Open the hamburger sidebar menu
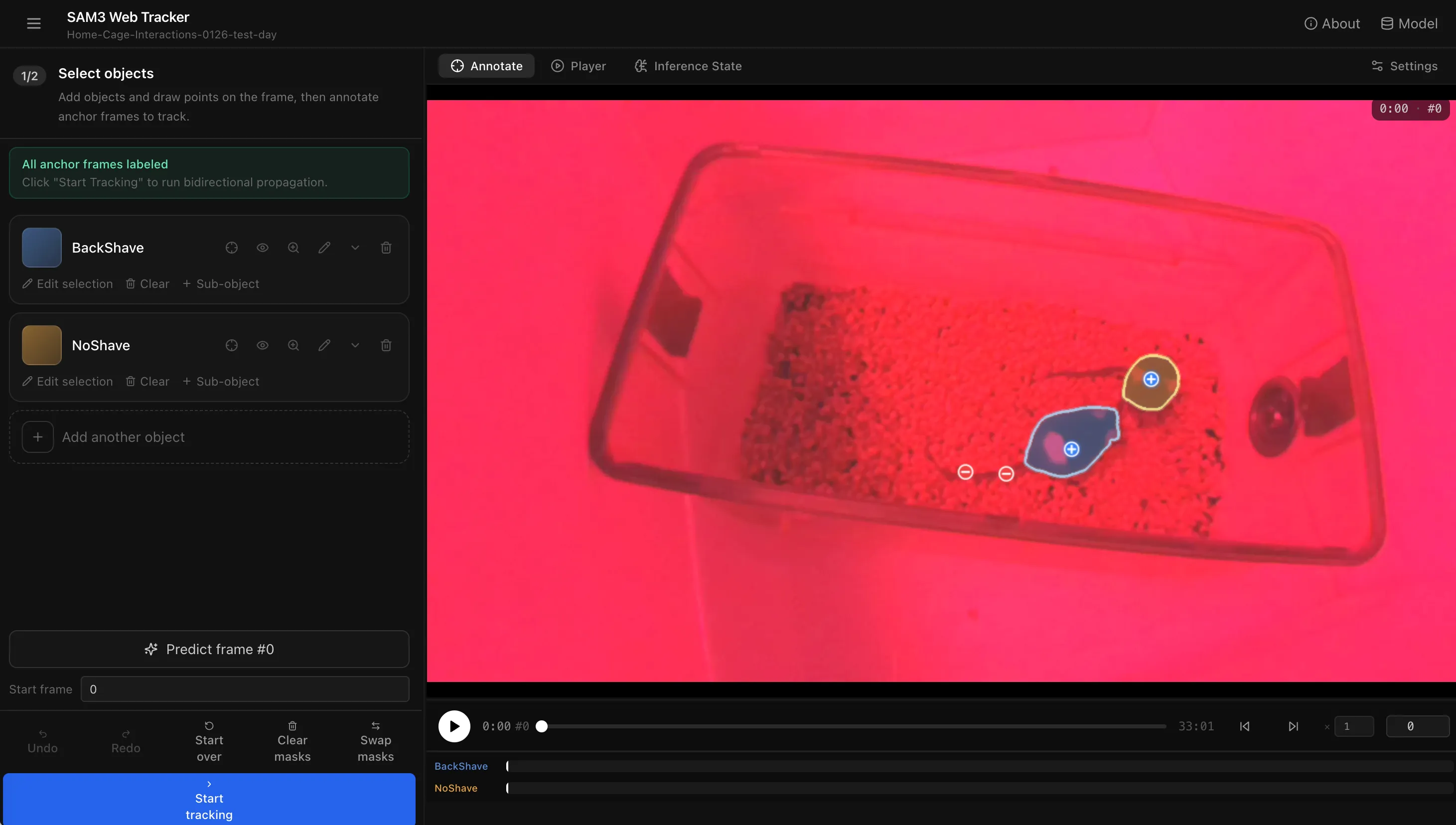 point(33,24)
